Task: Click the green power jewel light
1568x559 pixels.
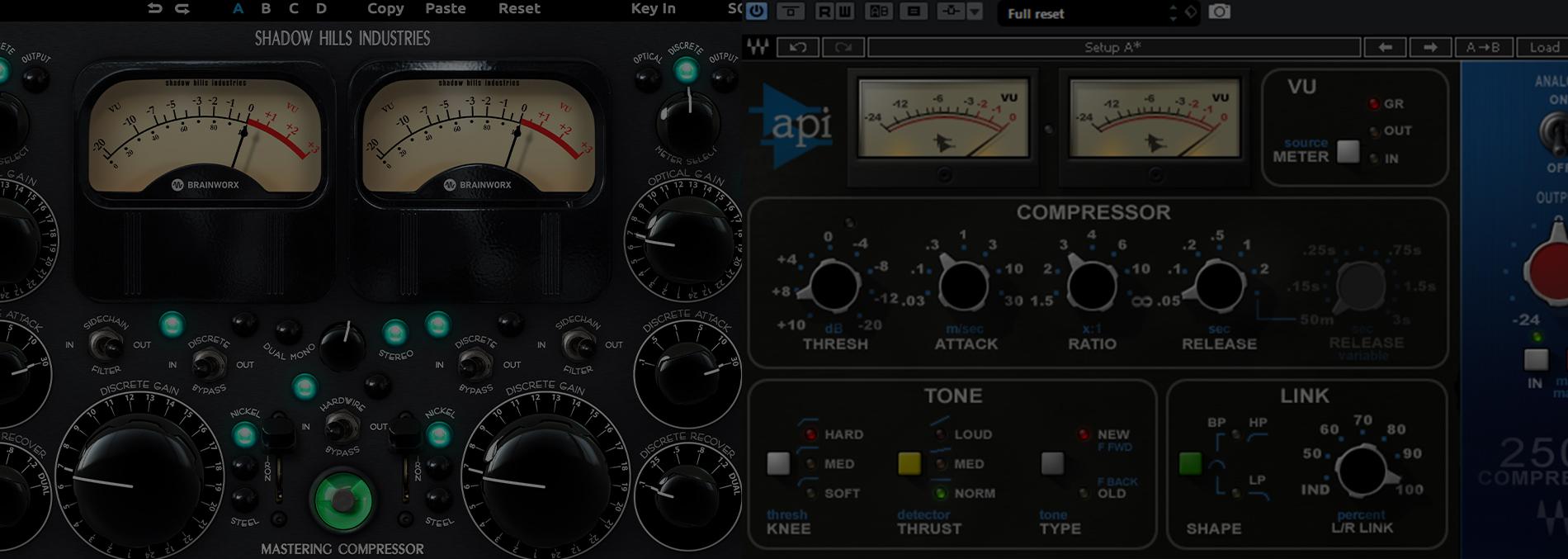Action: click(343, 500)
